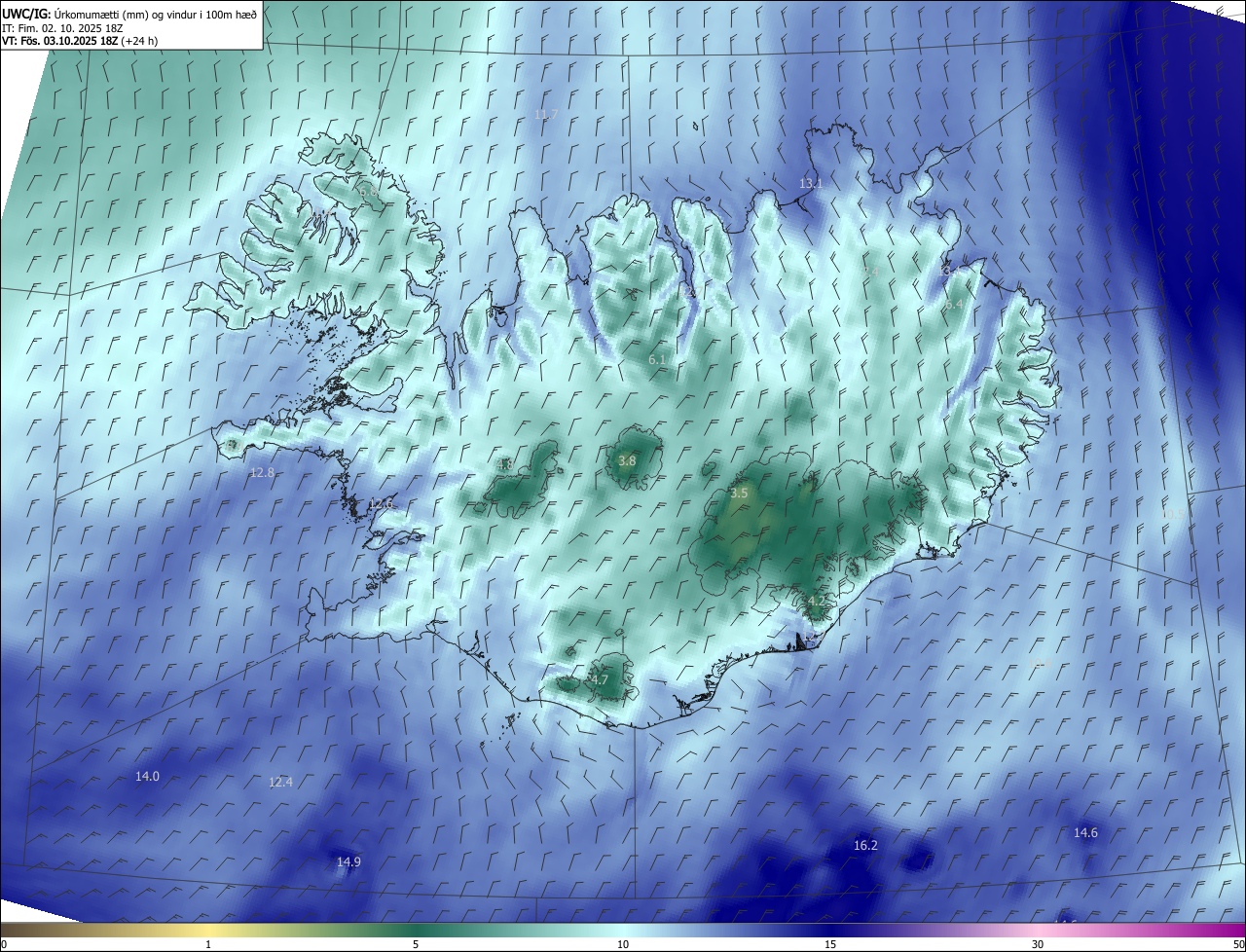Viewport: 1246px width, 952px height.
Task: Click the 0 tick on the color scale
Action: (4, 944)
